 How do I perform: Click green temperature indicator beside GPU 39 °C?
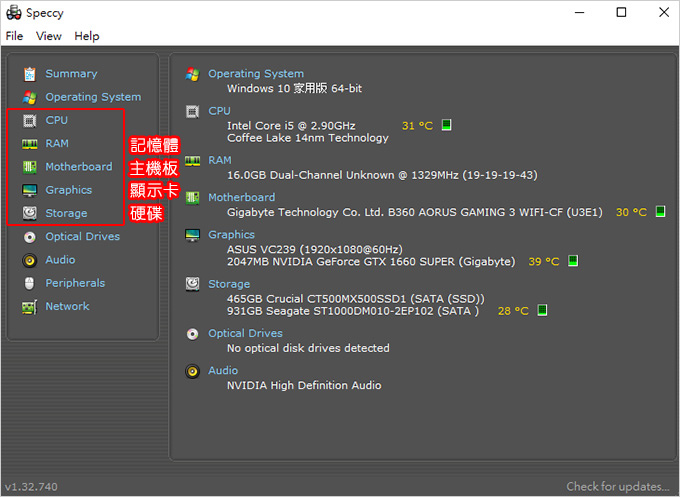(x=573, y=261)
